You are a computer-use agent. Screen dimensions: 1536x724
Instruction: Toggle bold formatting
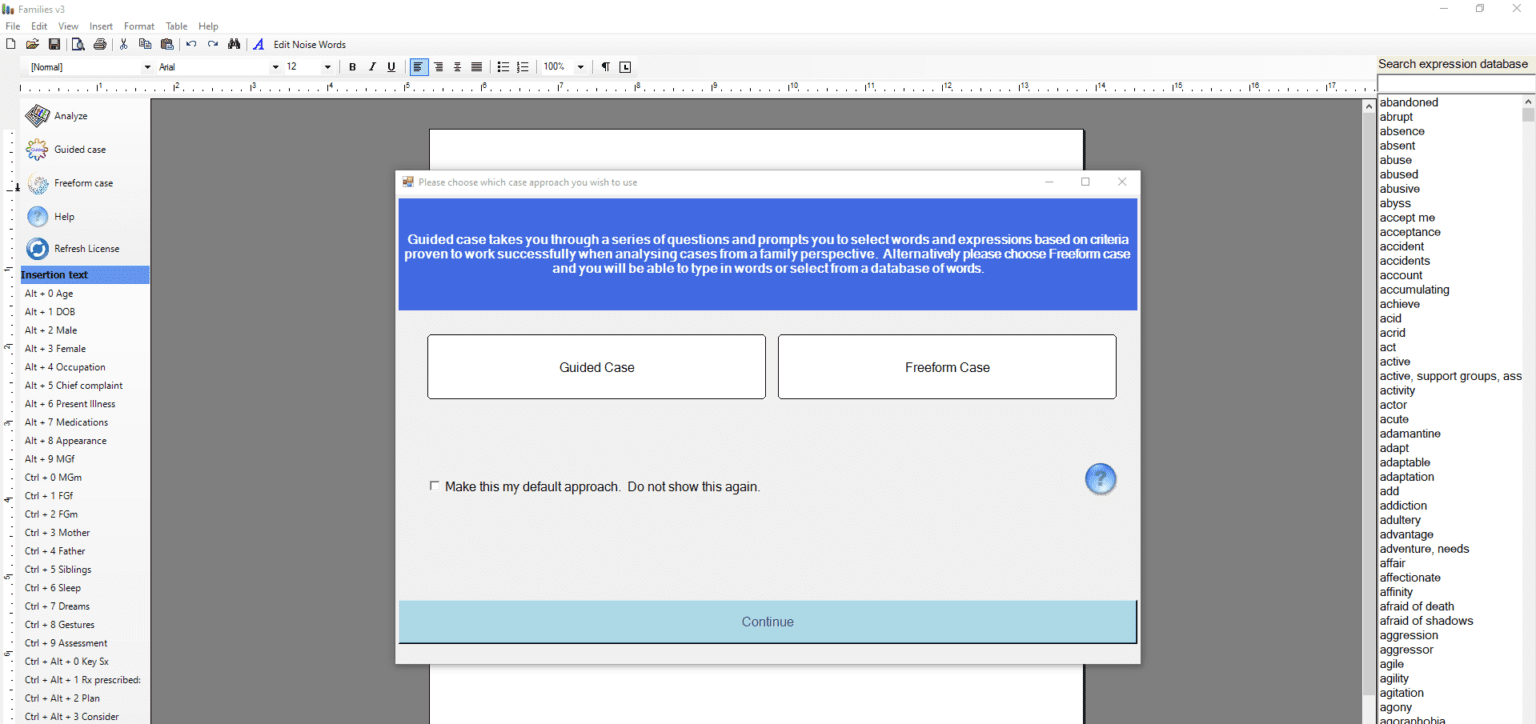pyautogui.click(x=352, y=67)
